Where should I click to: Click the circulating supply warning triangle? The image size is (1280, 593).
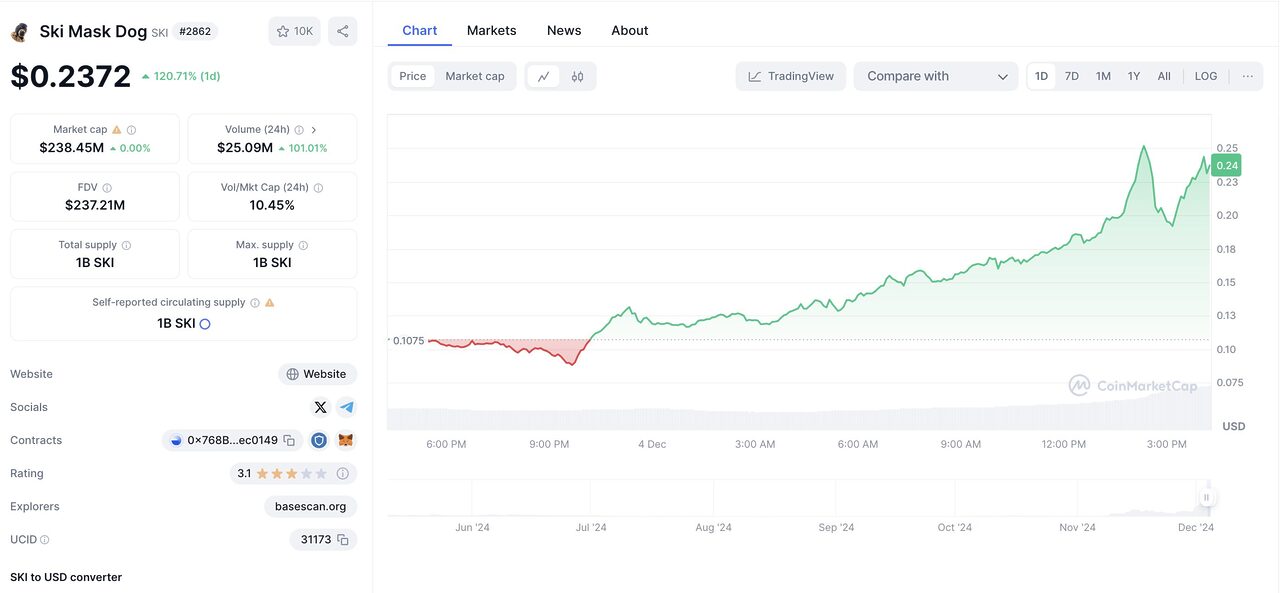pos(270,302)
